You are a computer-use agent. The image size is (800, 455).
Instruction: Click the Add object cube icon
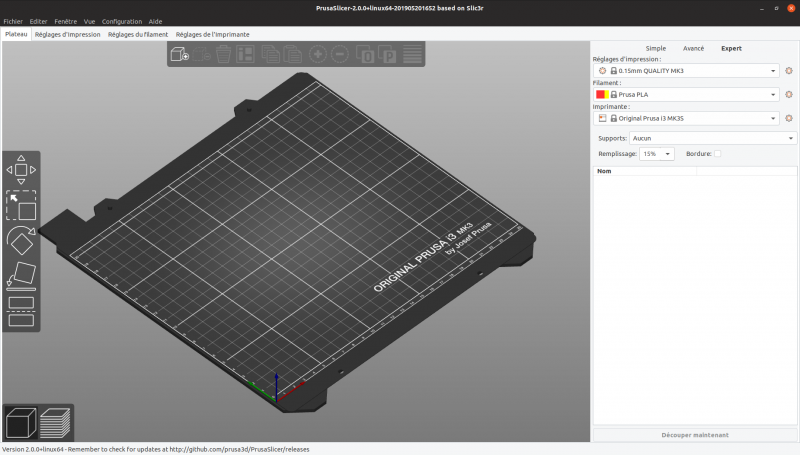179,54
